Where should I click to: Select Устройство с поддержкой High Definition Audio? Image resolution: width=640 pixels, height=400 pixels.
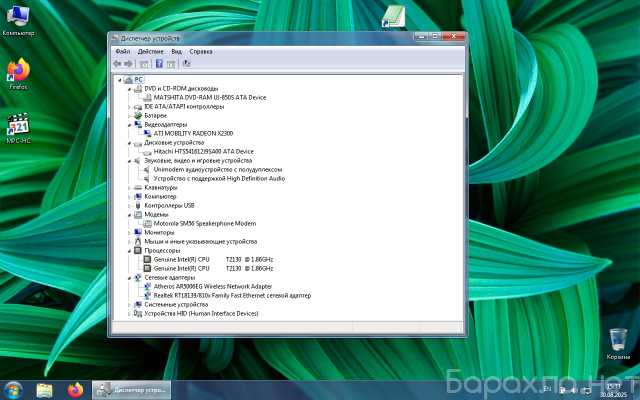(x=219, y=178)
